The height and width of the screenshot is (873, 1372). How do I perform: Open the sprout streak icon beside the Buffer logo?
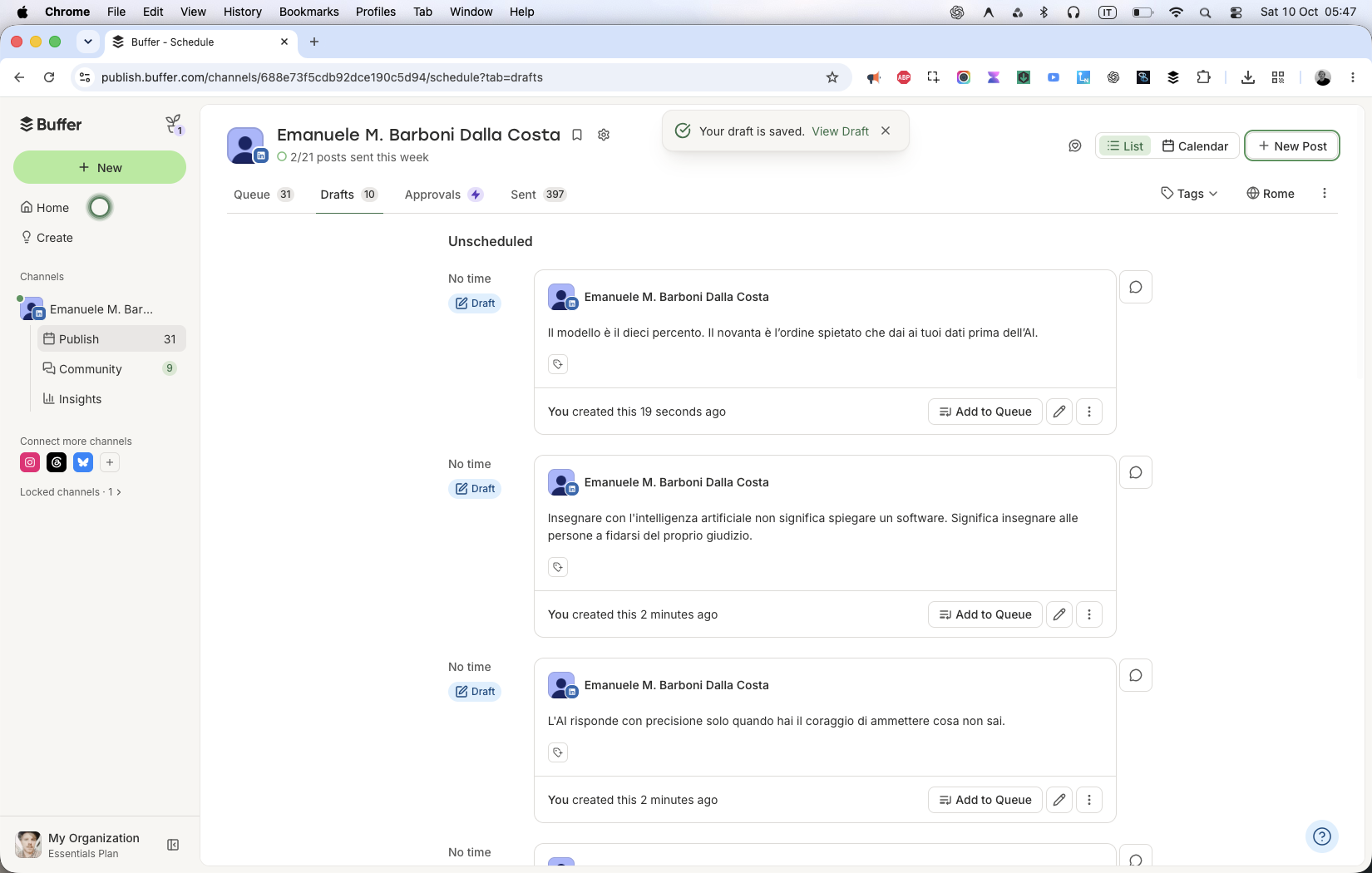click(x=174, y=125)
